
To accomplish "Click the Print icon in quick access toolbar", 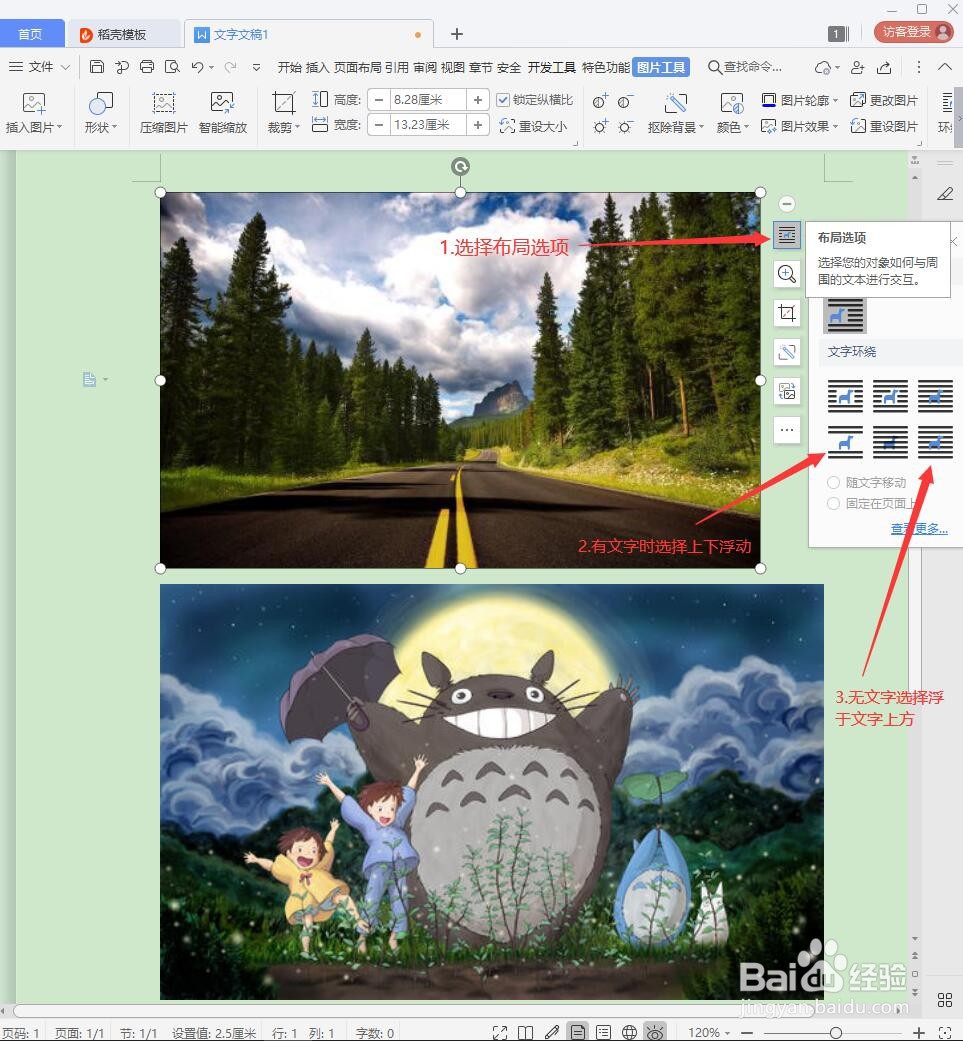I will [x=147, y=66].
